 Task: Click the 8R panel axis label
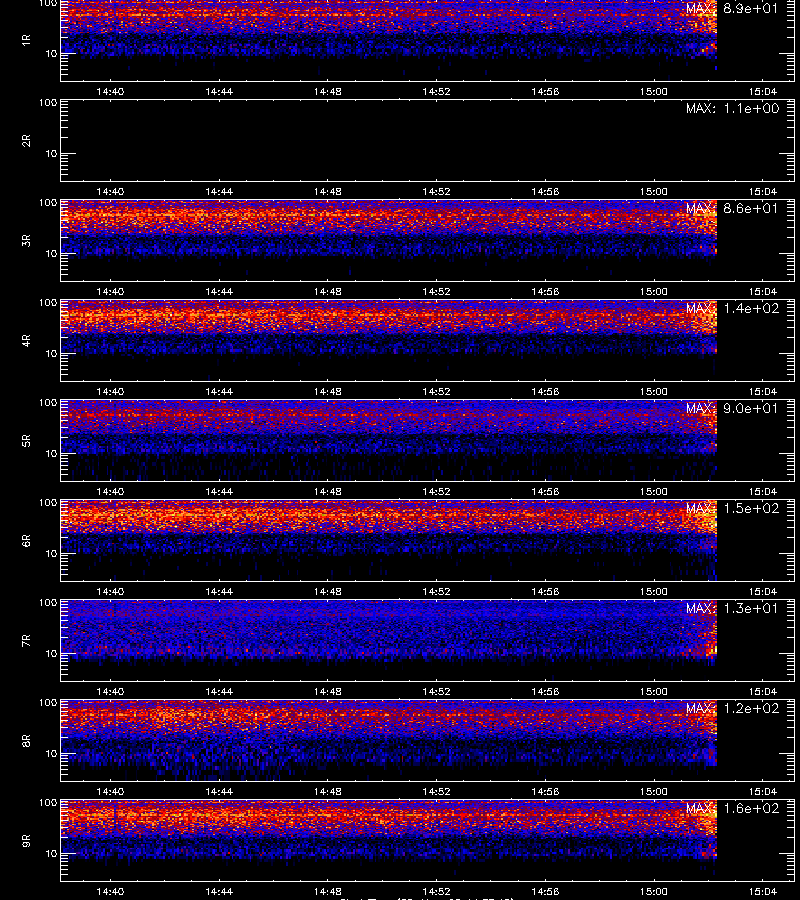pos(26,740)
